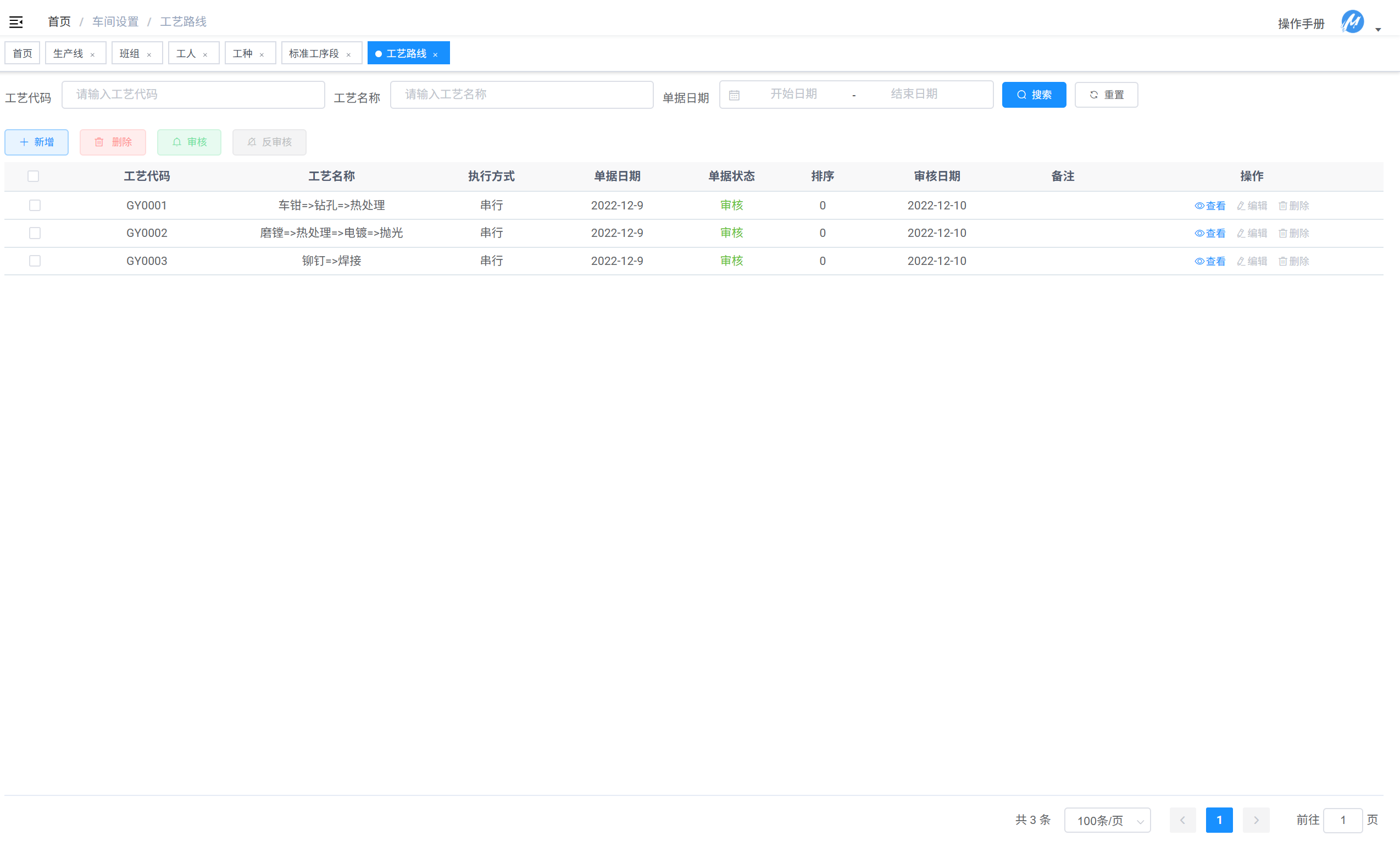Image resolution: width=1400 pixels, height=841 pixels.
Task: Open the 100条/页 page size dropdown
Action: (1107, 820)
